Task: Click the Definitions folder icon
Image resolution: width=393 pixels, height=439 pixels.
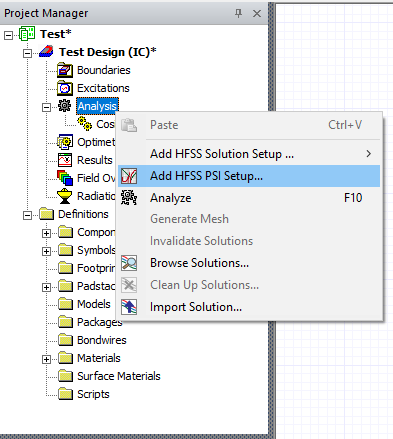Action: click(46, 214)
